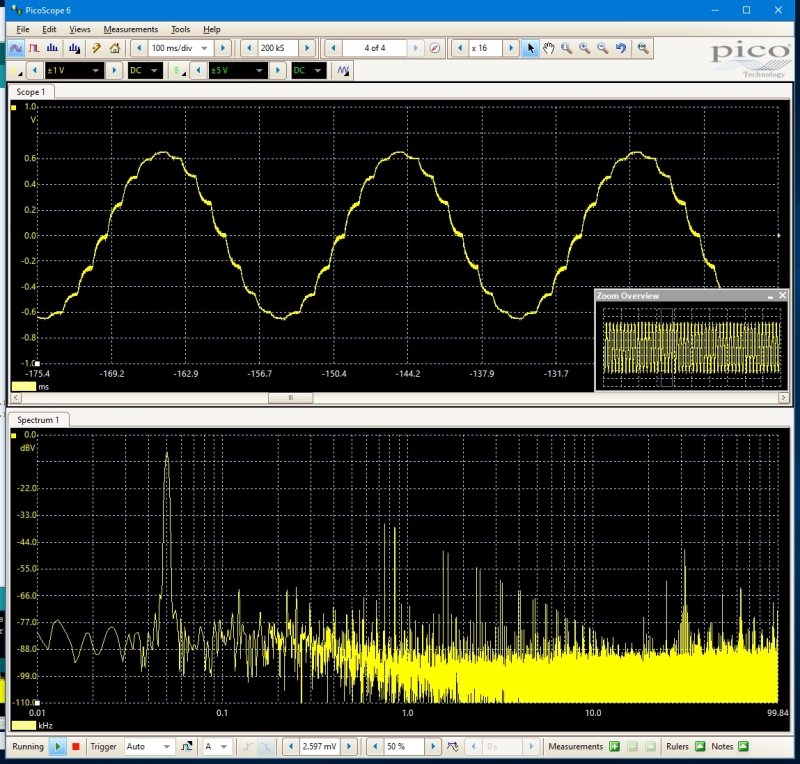Viewport: 800px width, 764px height.
Task: Open the Tools menu
Action: [180, 30]
